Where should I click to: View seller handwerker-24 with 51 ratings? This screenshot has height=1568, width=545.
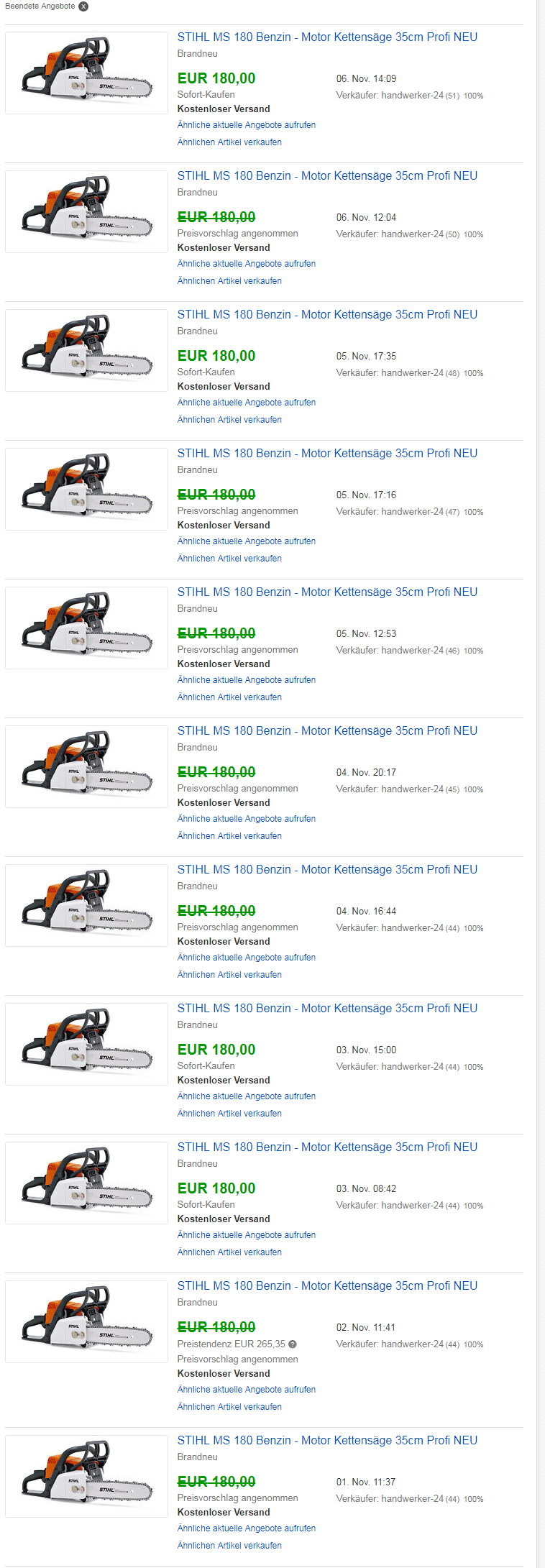point(412,96)
